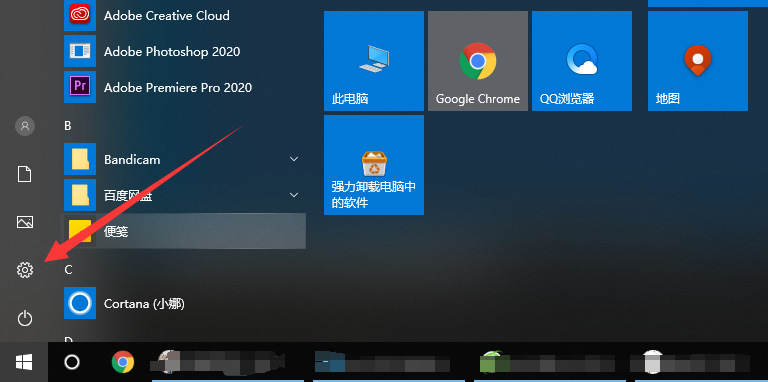Viewport: 768px width, 382px height.
Task: Click the Adobe Creative Cloud label
Action: [x=167, y=16]
